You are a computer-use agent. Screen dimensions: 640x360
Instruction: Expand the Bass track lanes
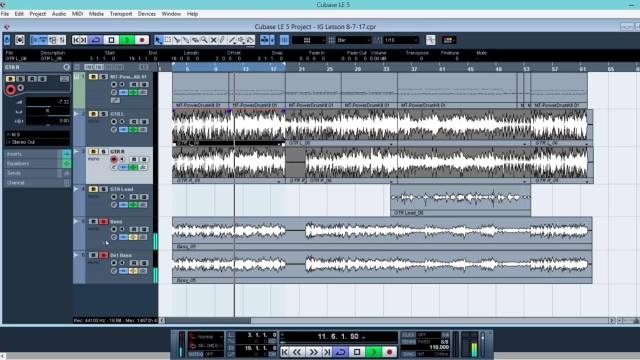pos(76,221)
